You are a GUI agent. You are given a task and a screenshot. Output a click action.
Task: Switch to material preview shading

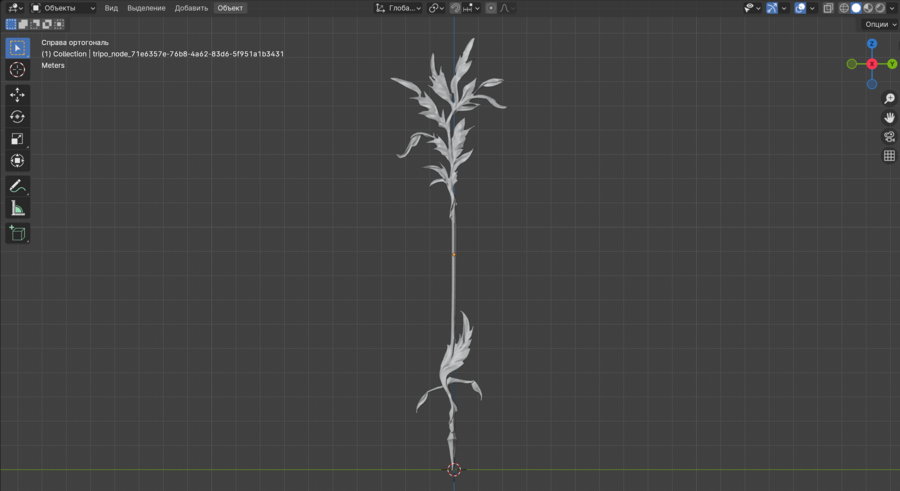pyautogui.click(x=868, y=8)
